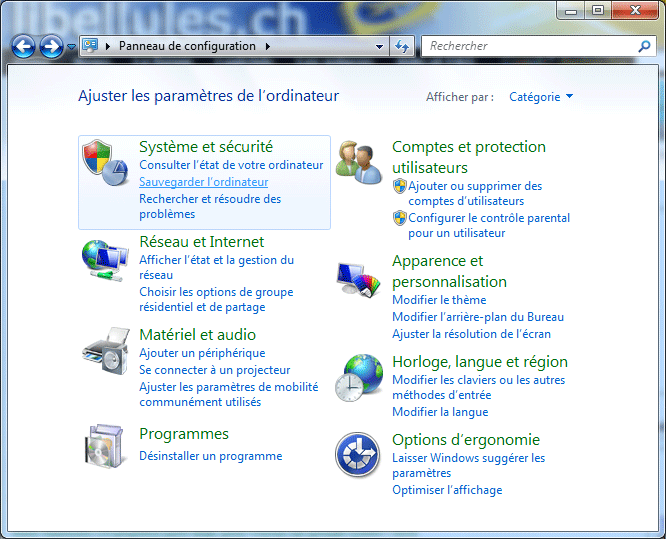Open Rechercher et résoudre des problèmes
The width and height of the screenshot is (666, 539).
point(210,206)
